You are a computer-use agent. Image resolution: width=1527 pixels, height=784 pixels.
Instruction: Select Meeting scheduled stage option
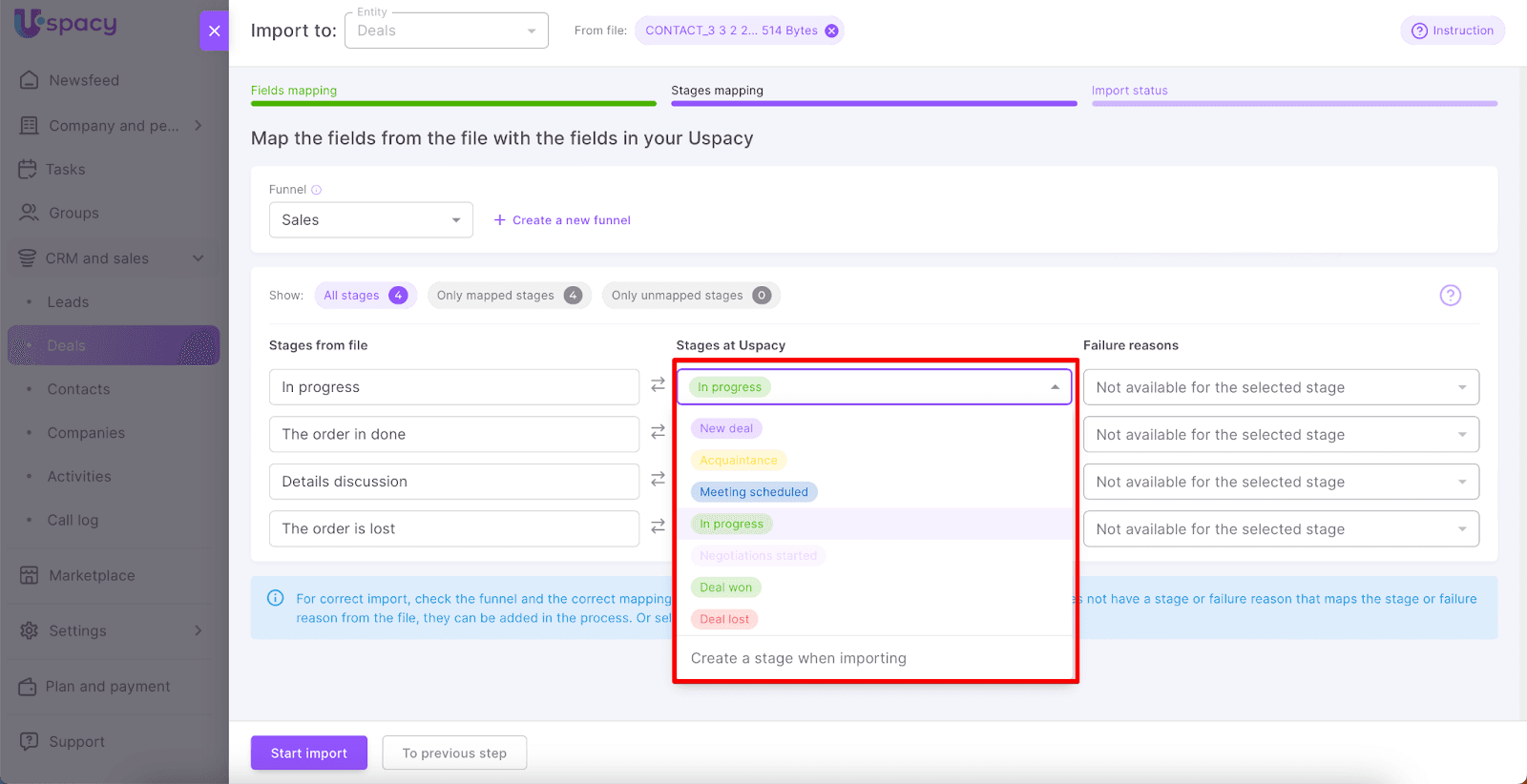click(x=753, y=492)
